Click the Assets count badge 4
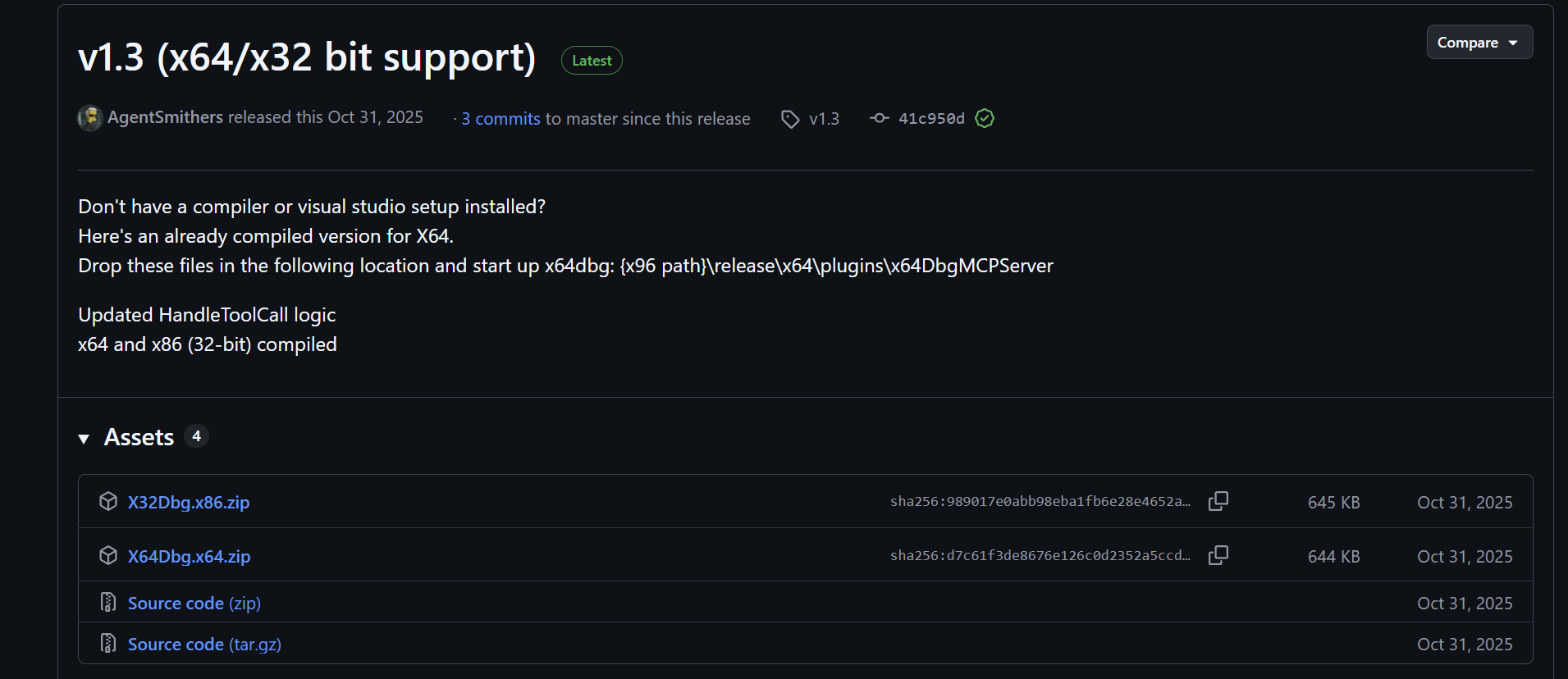The height and width of the screenshot is (679, 1568). [196, 436]
